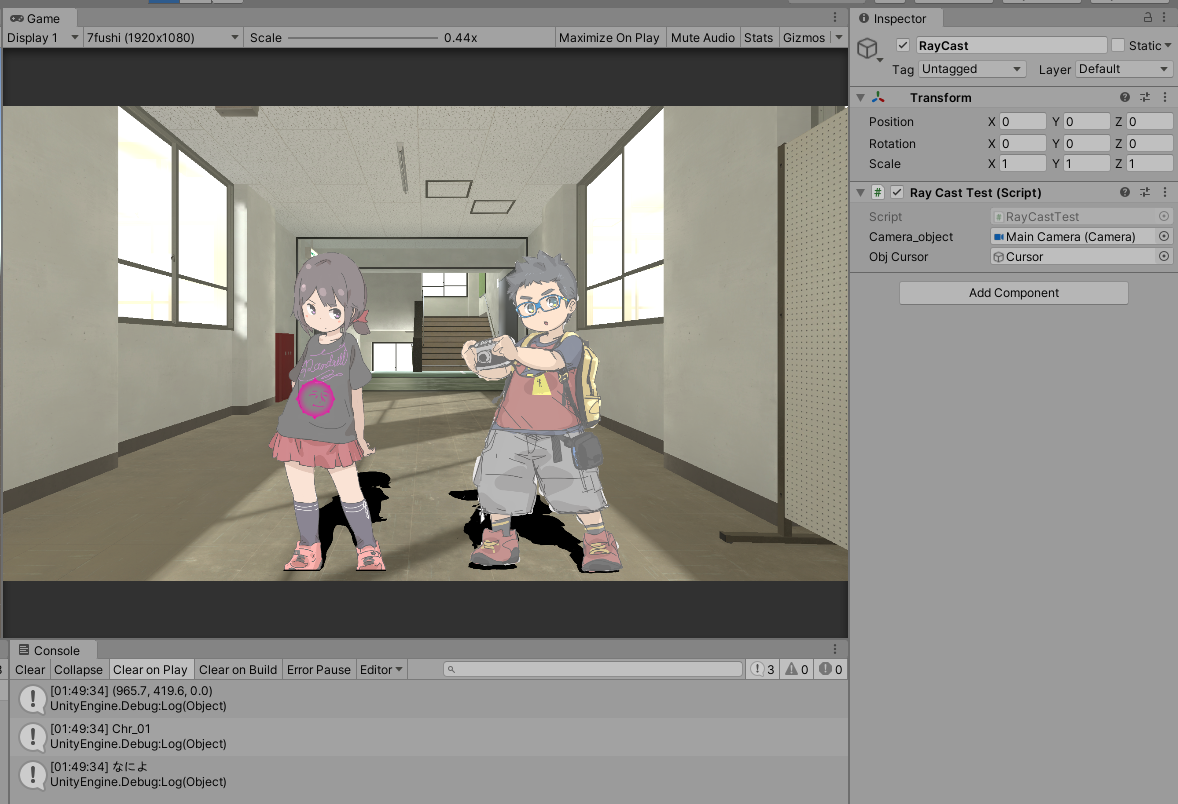Click Ray Cast Test script hash icon
1178x804 pixels.
tap(877, 192)
